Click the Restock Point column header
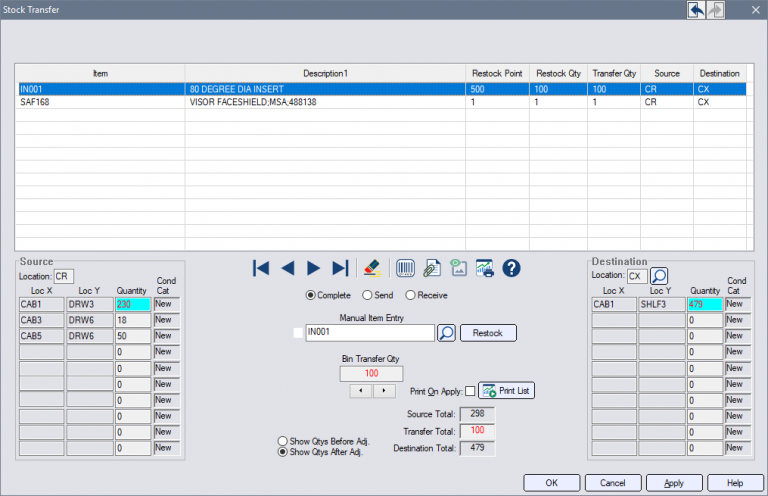The width and height of the screenshot is (768, 496). pyautogui.click(x=497, y=74)
